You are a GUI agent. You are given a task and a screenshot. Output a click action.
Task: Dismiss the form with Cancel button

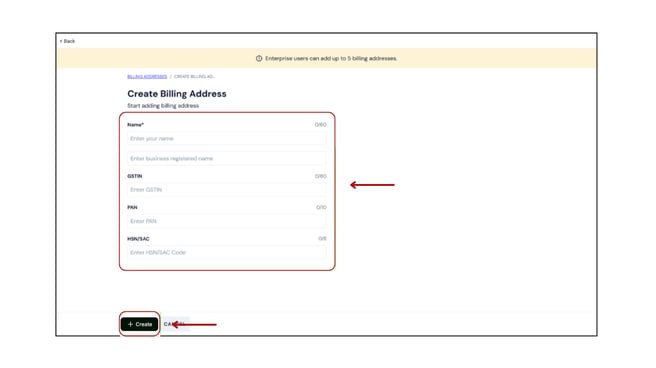[x=175, y=324]
